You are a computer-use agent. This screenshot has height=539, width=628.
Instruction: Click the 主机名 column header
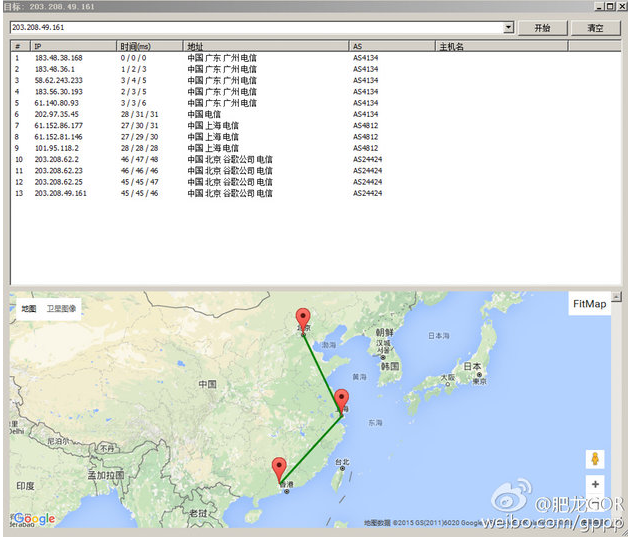(x=452, y=46)
